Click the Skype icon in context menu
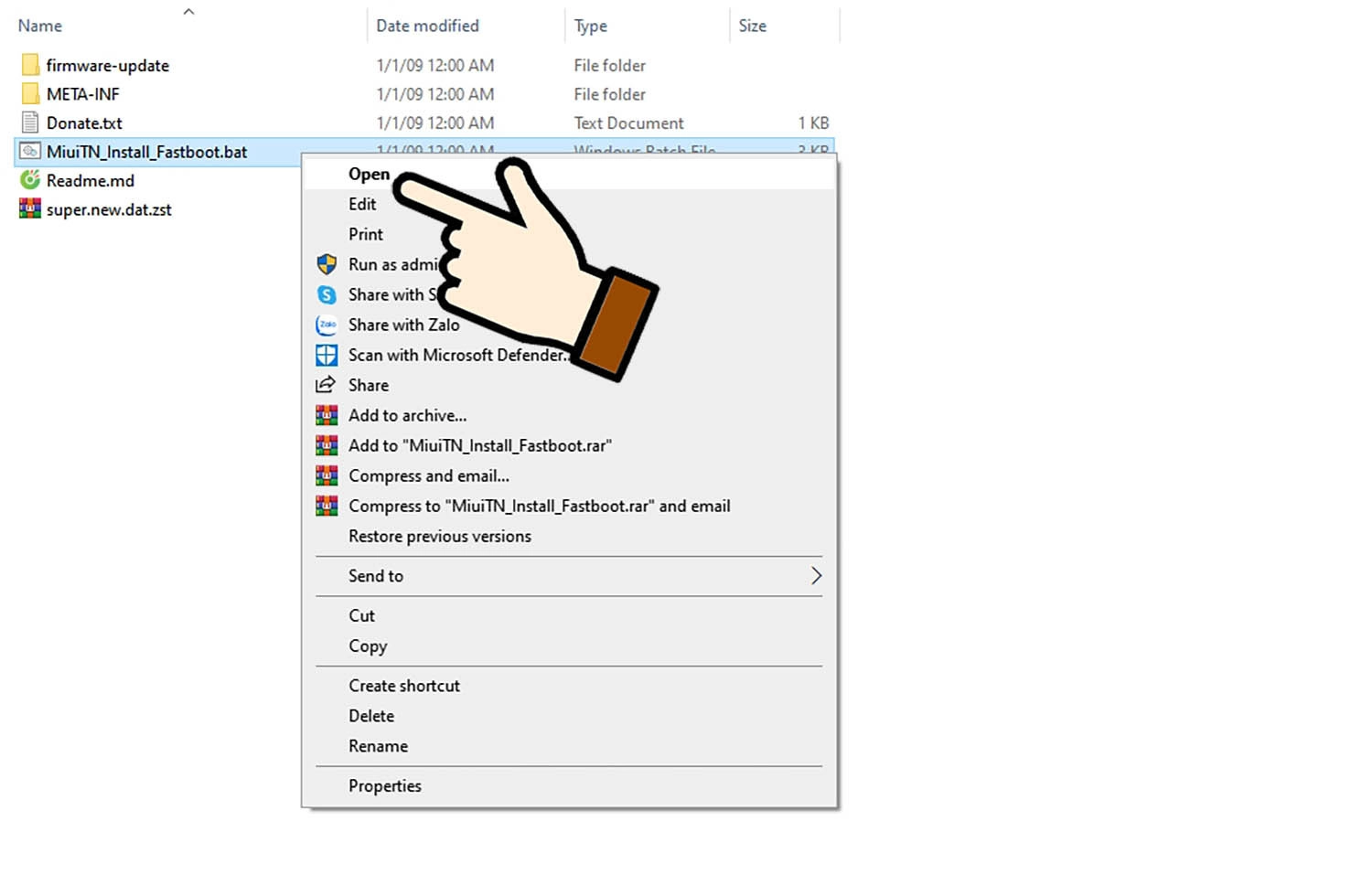This screenshot has height=896, width=1372. point(327,294)
